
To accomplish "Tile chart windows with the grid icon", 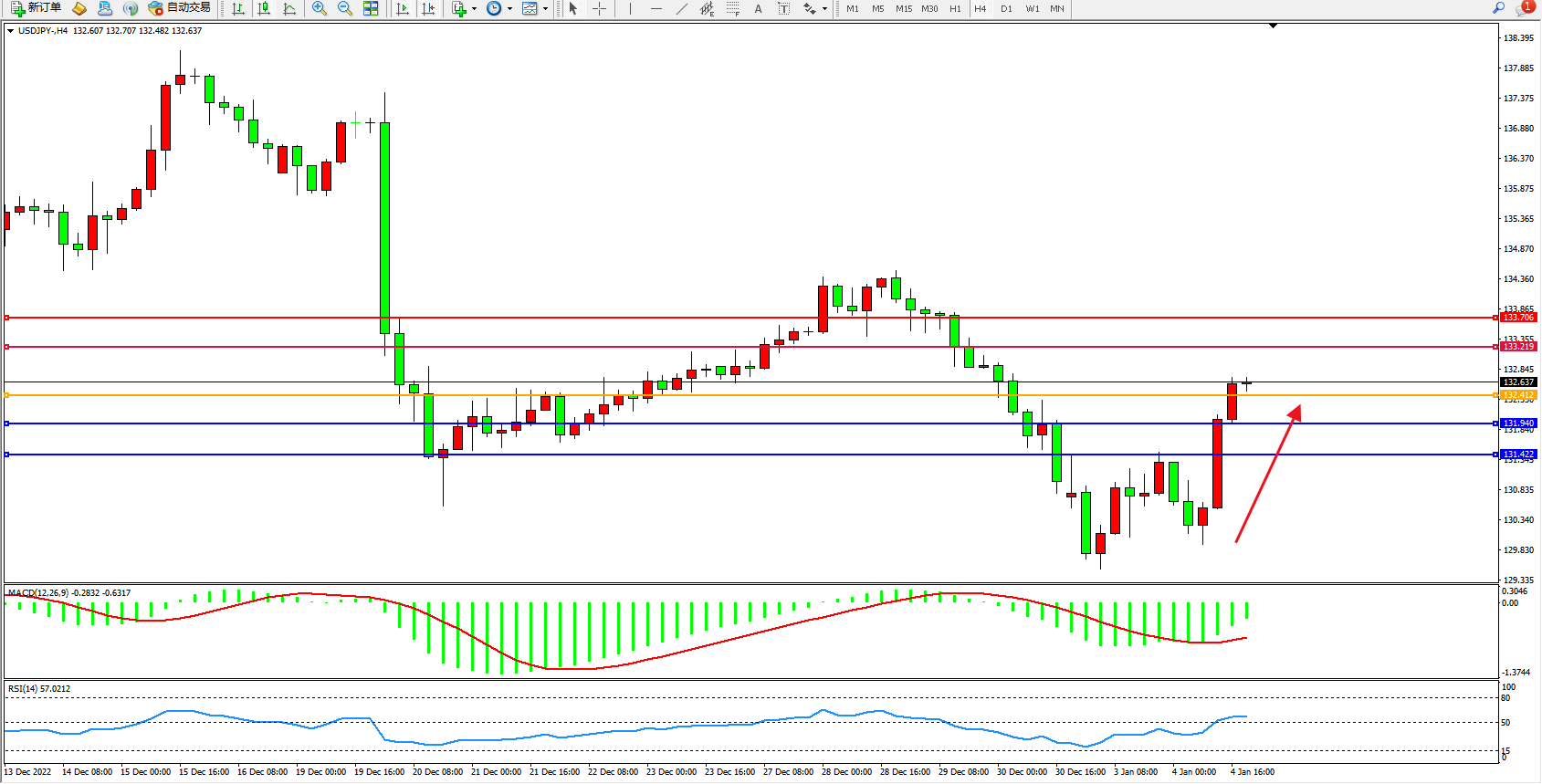I will 371,8.
